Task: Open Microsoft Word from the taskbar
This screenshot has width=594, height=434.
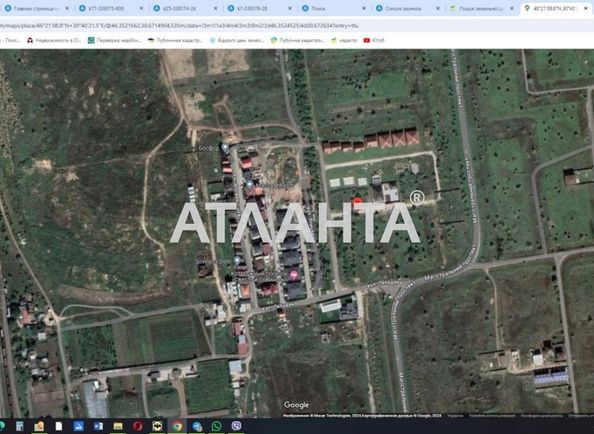Action: coord(98,426)
